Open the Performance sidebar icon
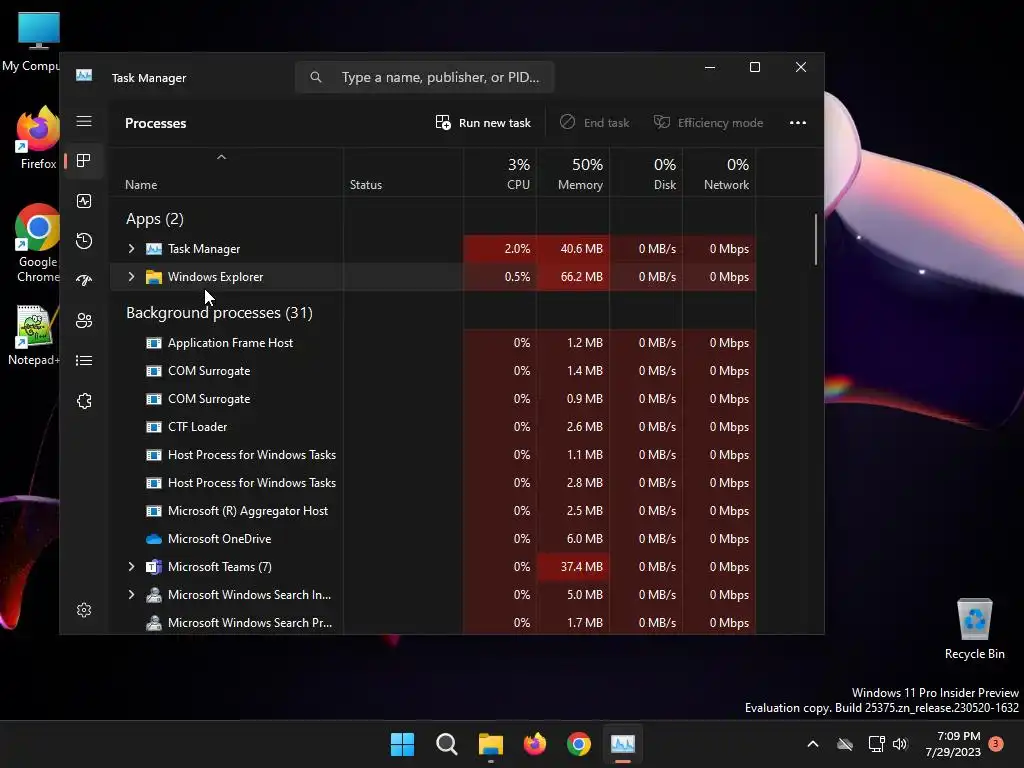1024x768 pixels. 84,201
